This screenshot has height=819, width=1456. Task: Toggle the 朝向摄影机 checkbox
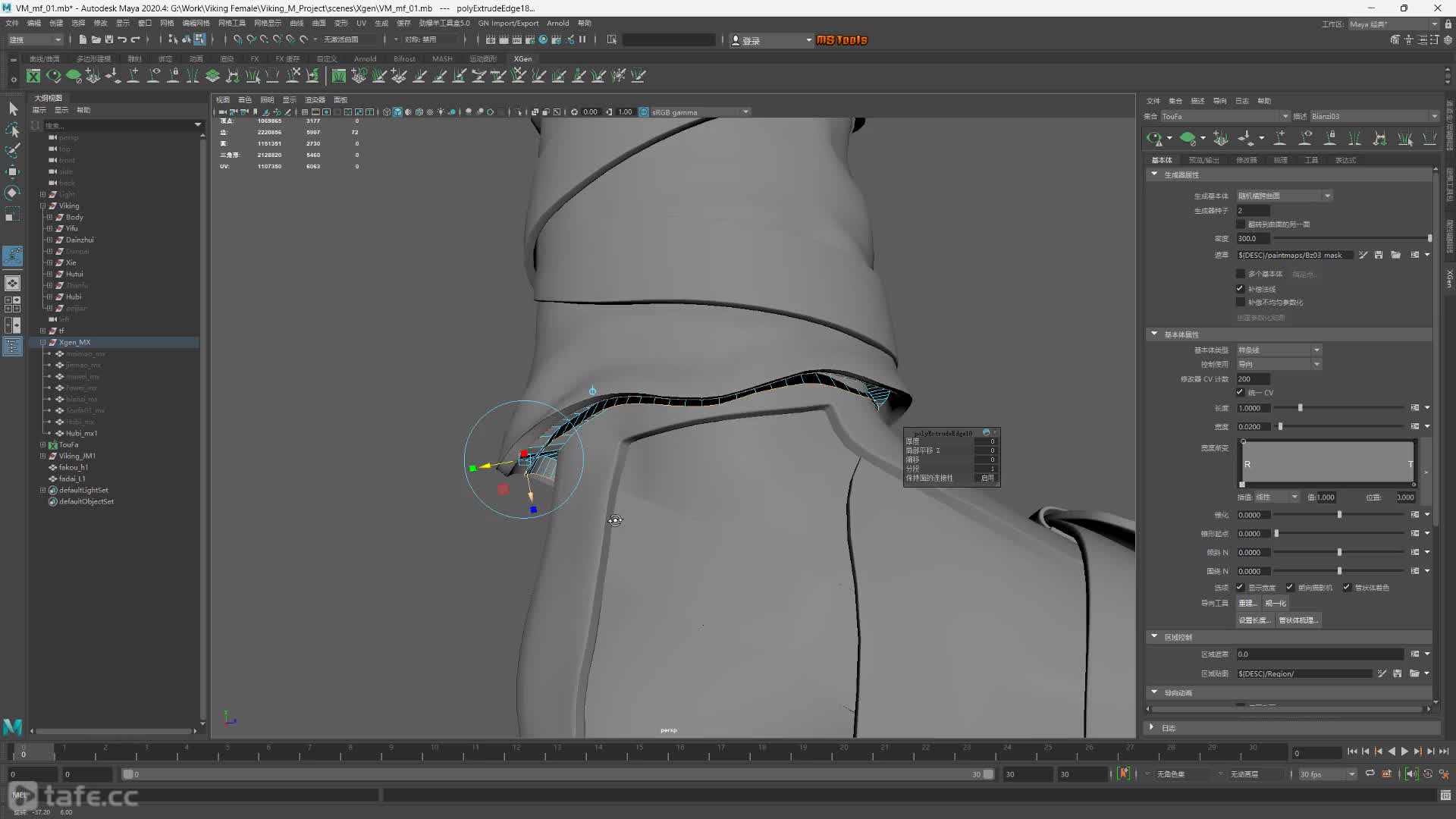pos(1290,588)
